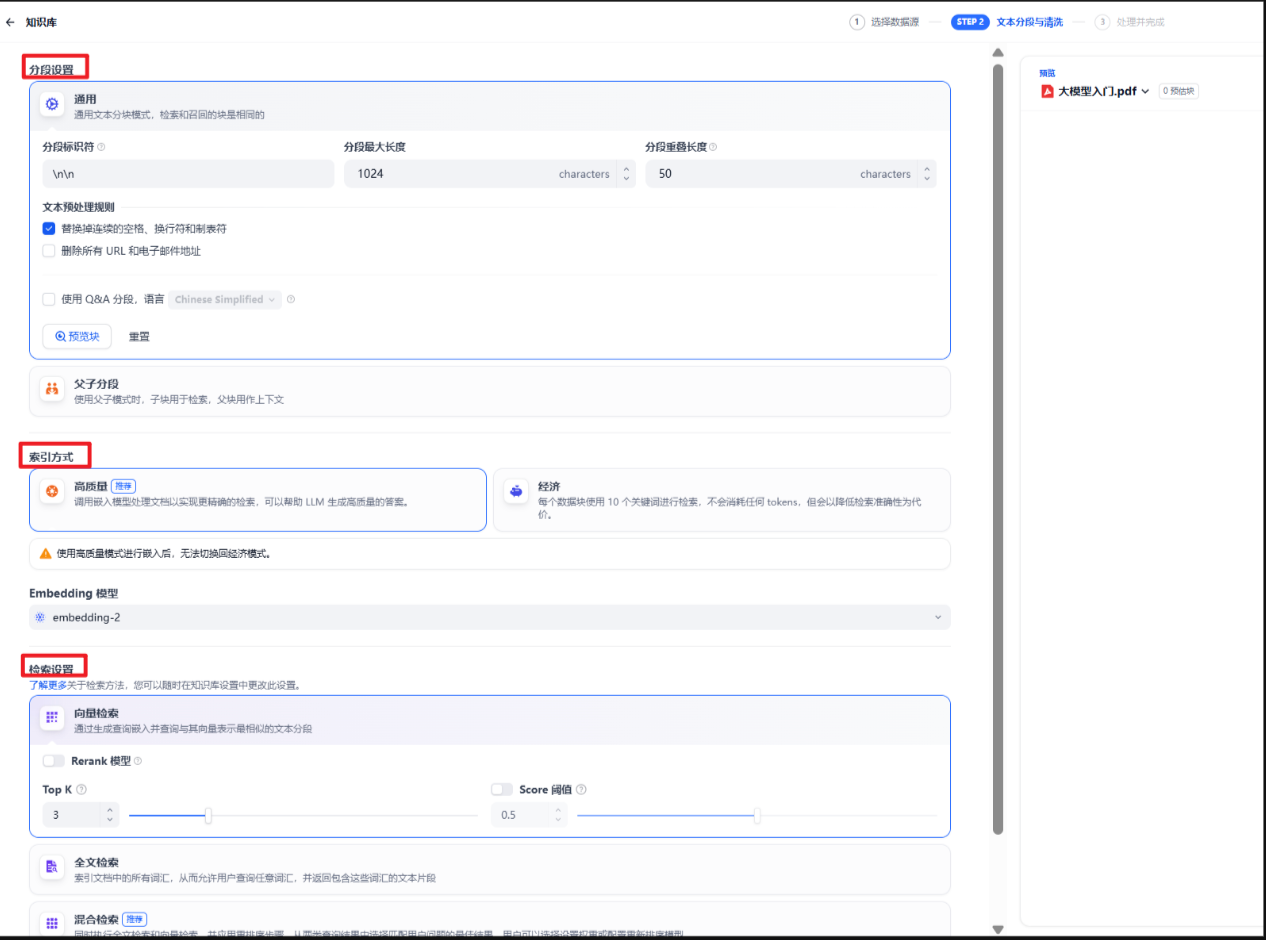Image resolution: width=1266 pixels, height=940 pixels.
Task: Click the Top K stepper arrows
Action: (109, 815)
